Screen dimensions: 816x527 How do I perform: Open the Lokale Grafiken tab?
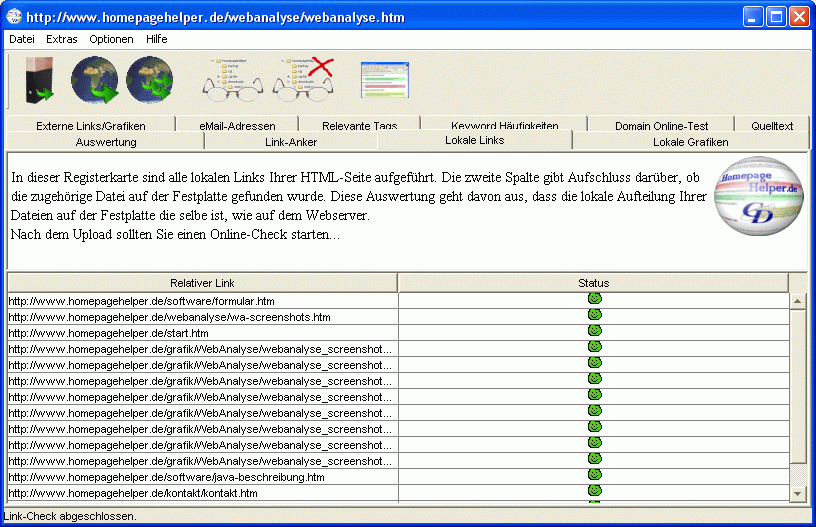point(690,142)
